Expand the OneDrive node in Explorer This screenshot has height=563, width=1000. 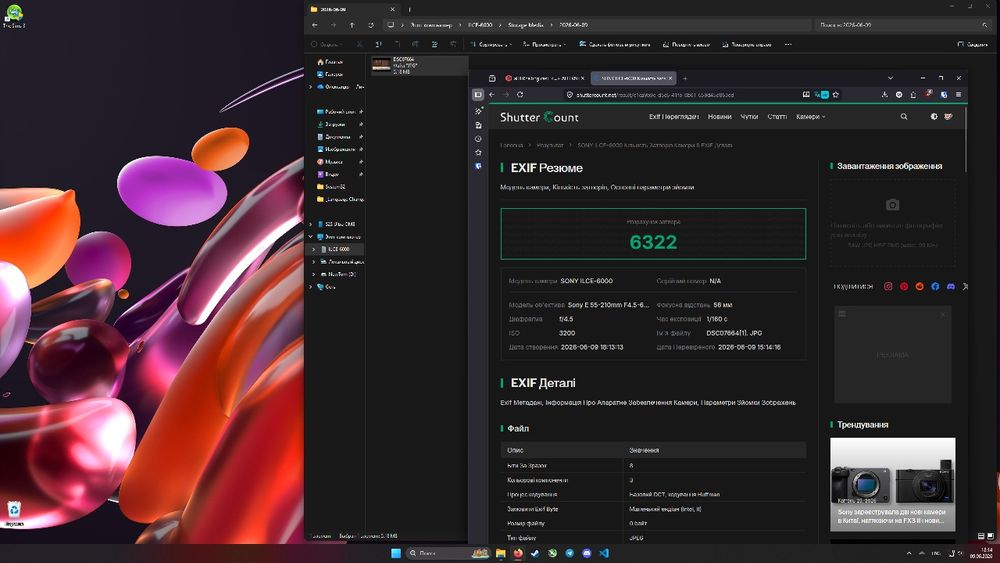click(311, 87)
